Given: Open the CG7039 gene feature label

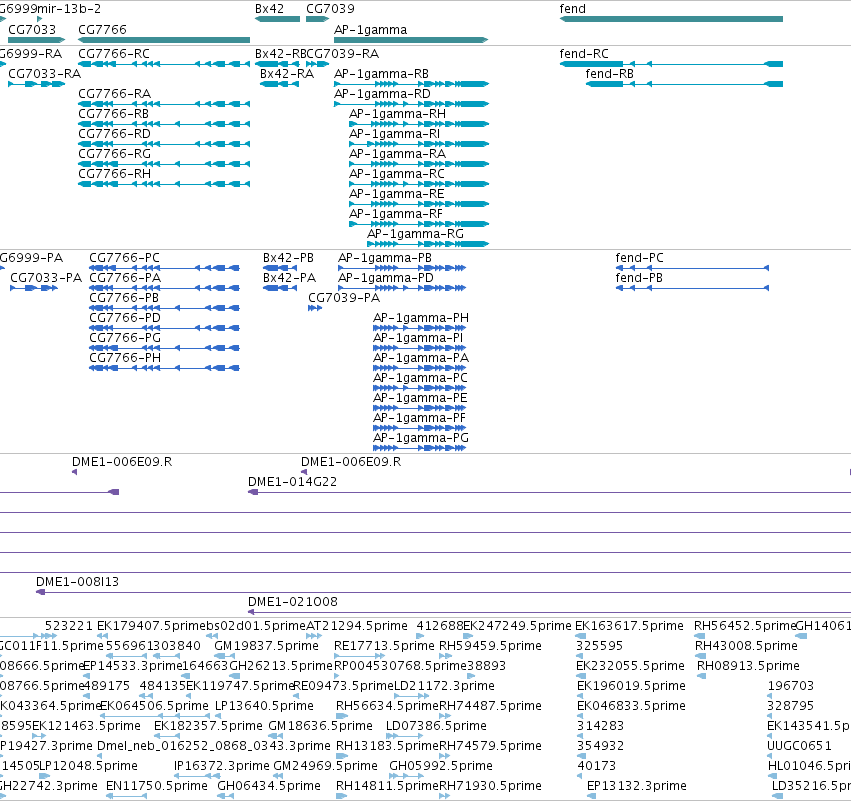Looking at the screenshot, I should click(330, 9).
